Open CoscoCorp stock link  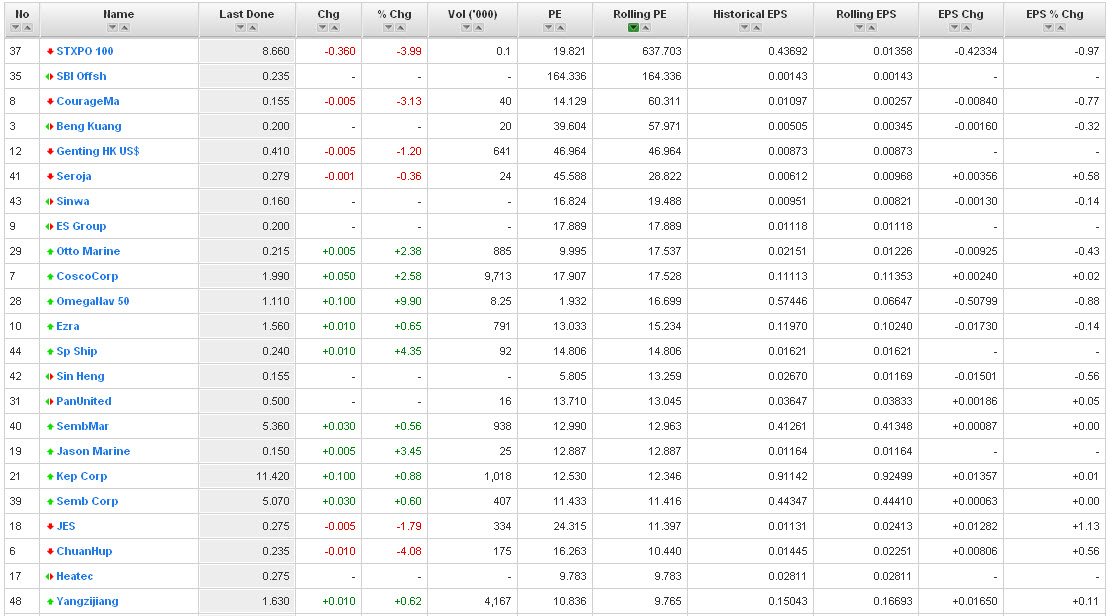87,276
